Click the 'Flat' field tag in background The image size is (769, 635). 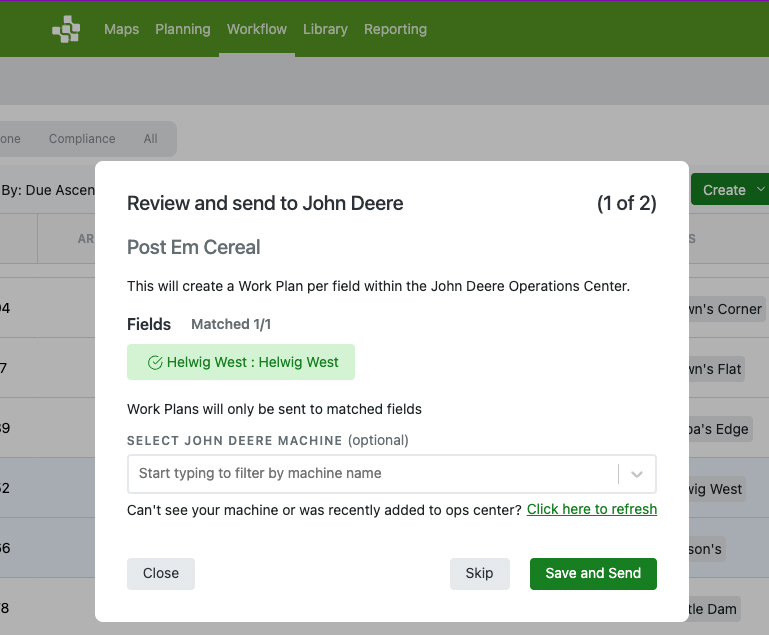pyautogui.click(x=716, y=369)
